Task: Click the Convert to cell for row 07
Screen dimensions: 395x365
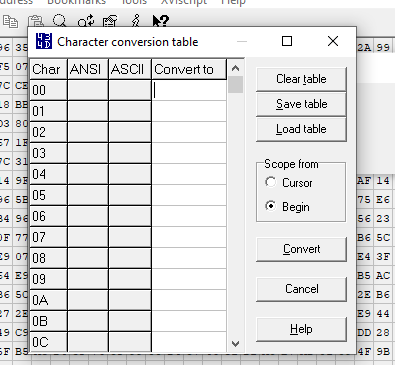Action: (x=189, y=237)
